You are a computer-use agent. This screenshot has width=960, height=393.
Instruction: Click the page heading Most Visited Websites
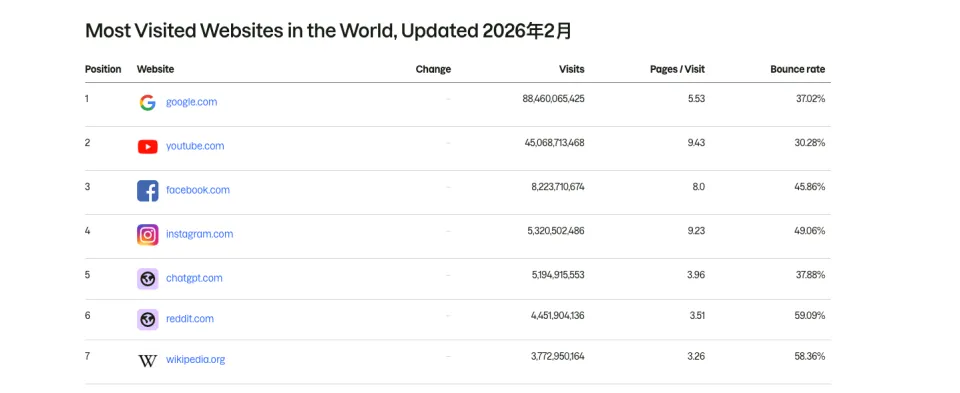pyautogui.click(x=328, y=31)
